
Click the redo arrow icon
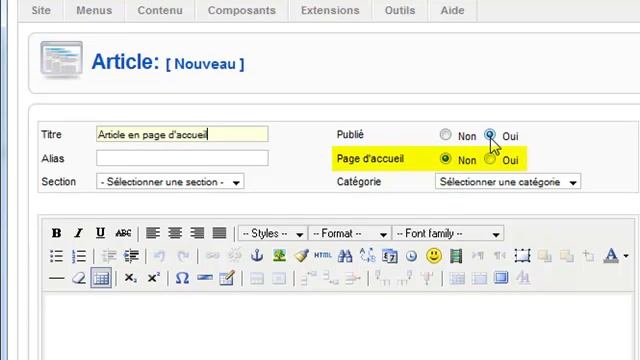[183, 256]
